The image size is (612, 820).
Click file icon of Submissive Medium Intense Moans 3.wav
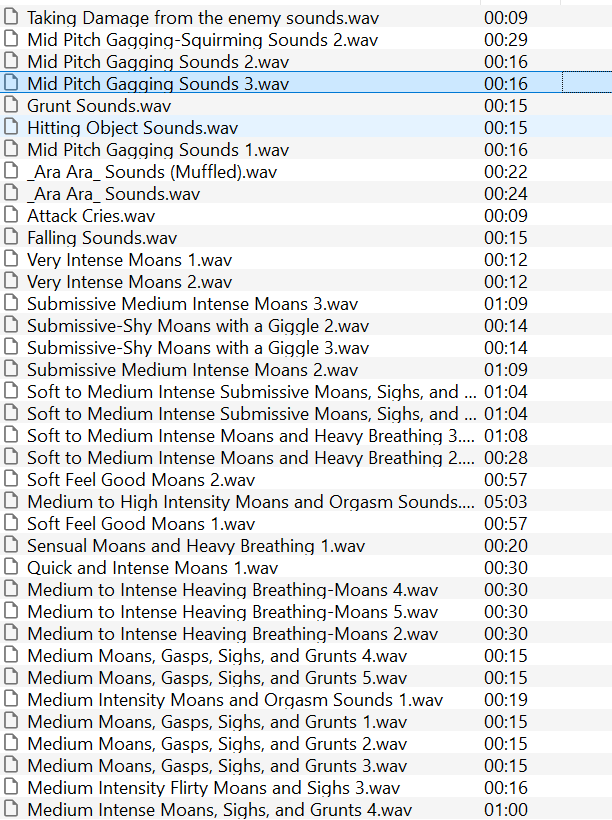[10, 303]
